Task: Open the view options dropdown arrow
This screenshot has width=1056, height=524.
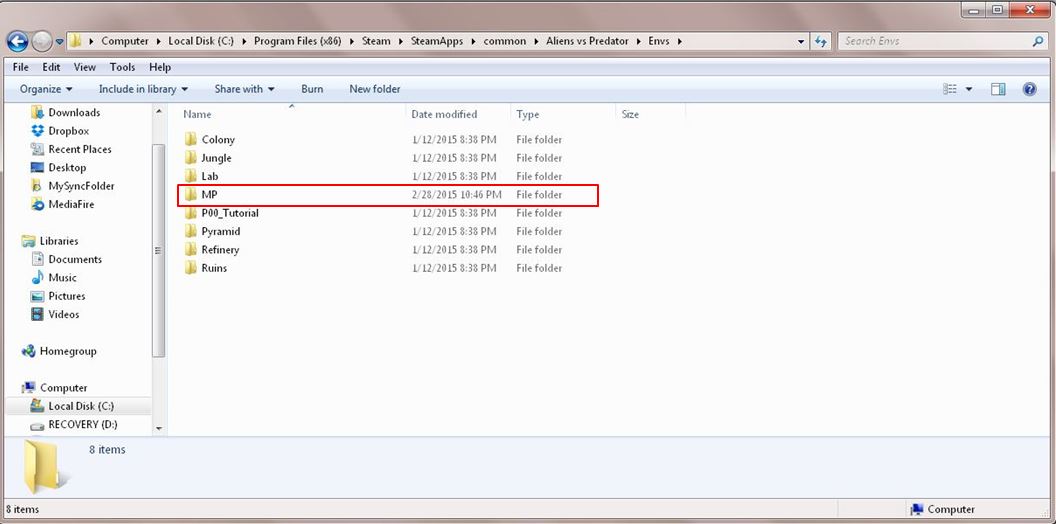Action: [x=969, y=89]
